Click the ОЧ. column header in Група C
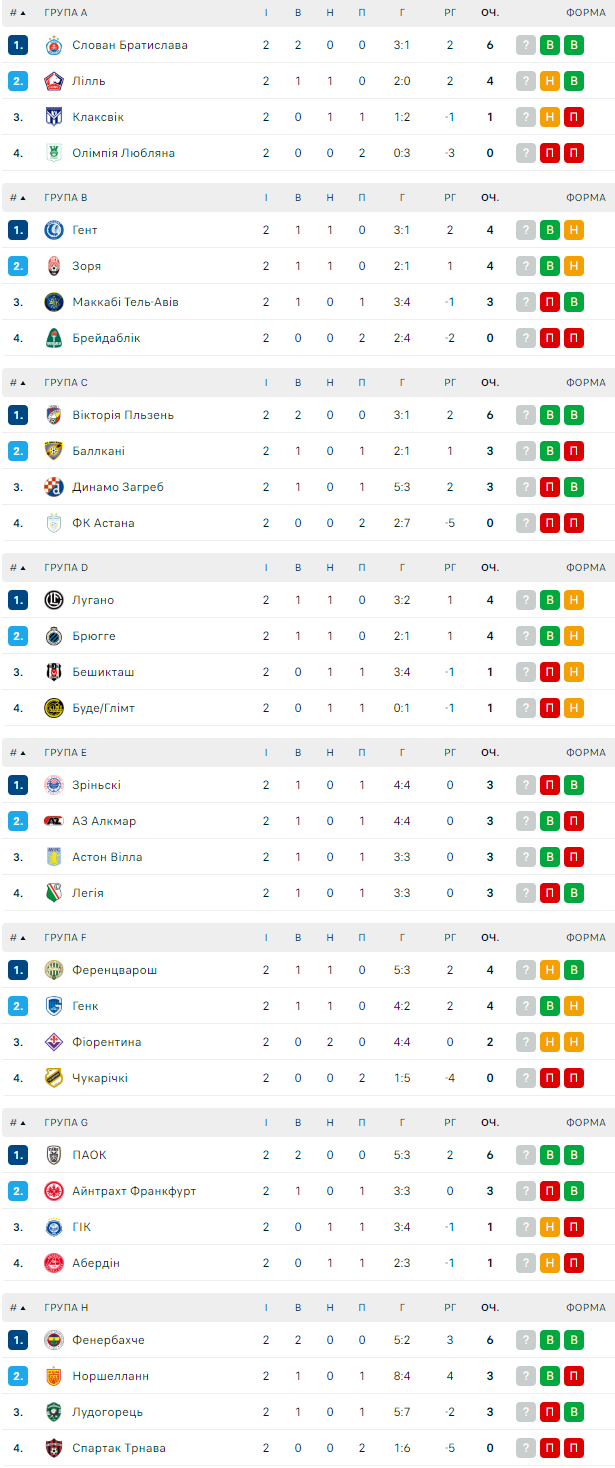Viewport: 615px width, 1468px height. (489, 382)
